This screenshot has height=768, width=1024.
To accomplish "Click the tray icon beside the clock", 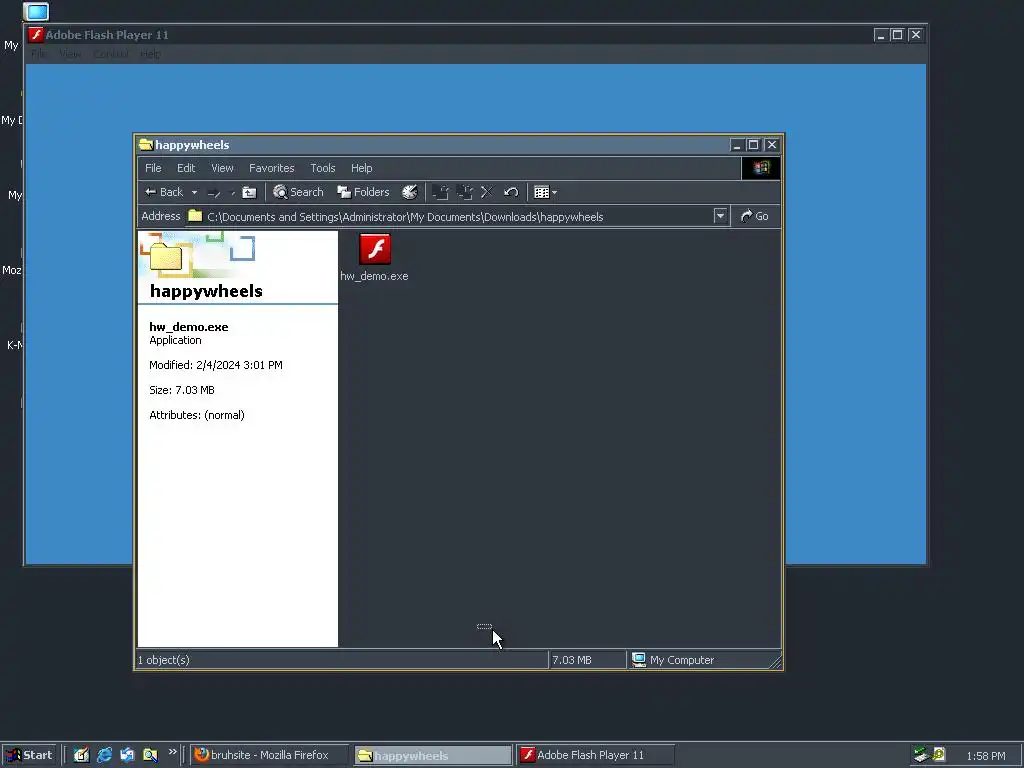I will click(939, 755).
